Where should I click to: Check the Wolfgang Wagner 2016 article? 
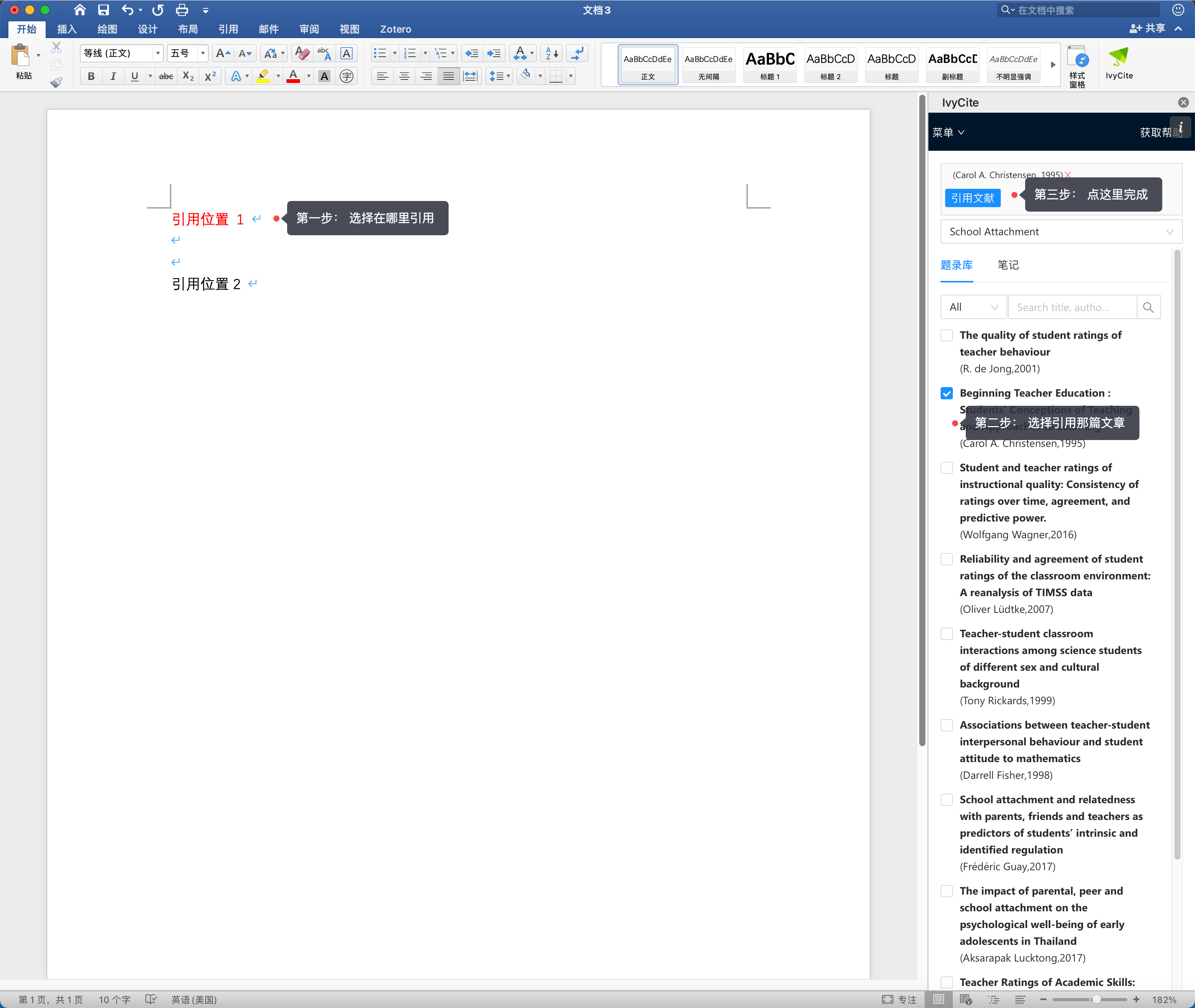point(946,468)
